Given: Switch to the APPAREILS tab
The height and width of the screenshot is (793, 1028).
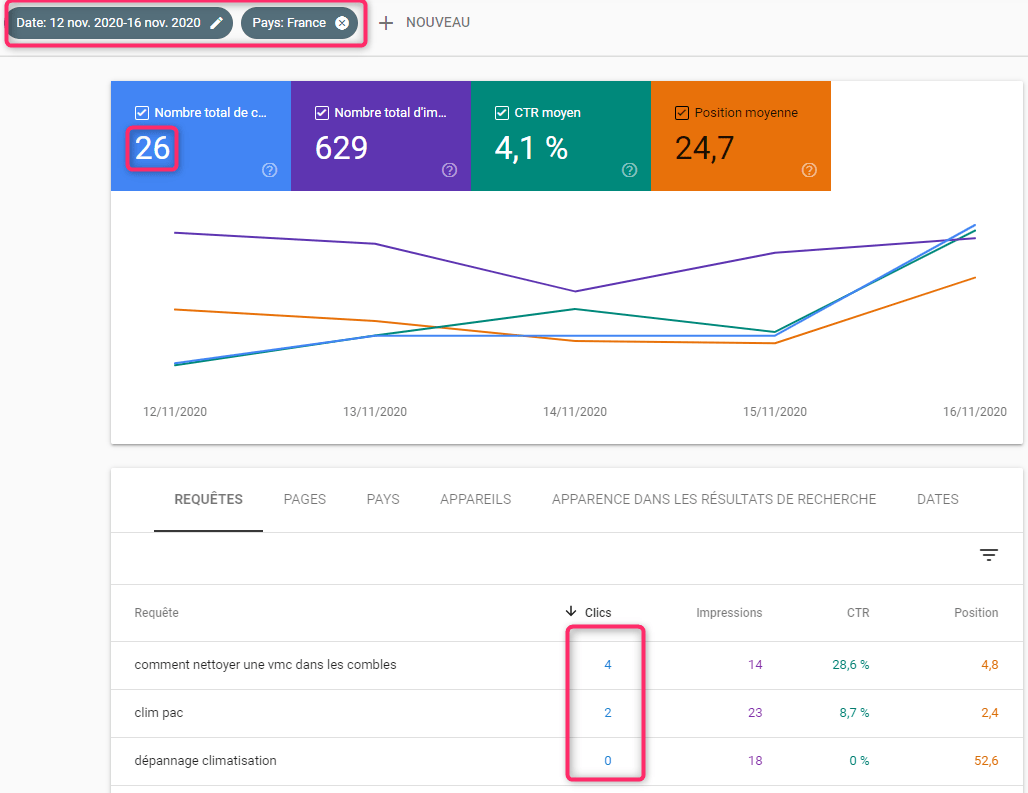Looking at the screenshot, I should click(475, 499).
